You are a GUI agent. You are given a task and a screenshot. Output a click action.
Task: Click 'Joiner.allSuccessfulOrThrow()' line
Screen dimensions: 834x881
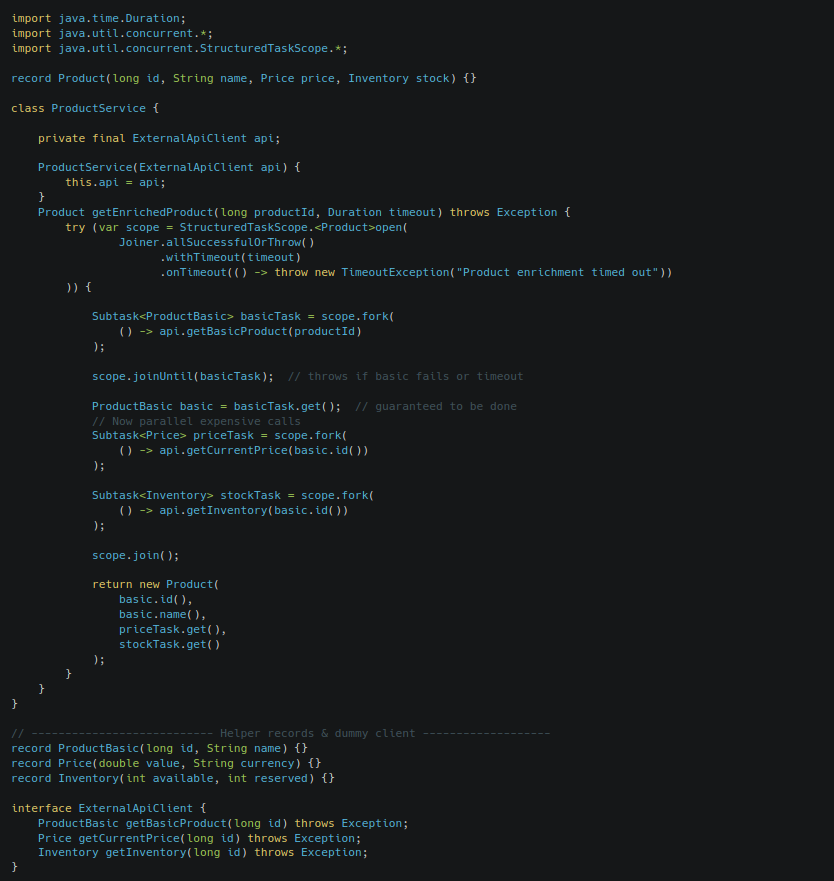(216, 242)
